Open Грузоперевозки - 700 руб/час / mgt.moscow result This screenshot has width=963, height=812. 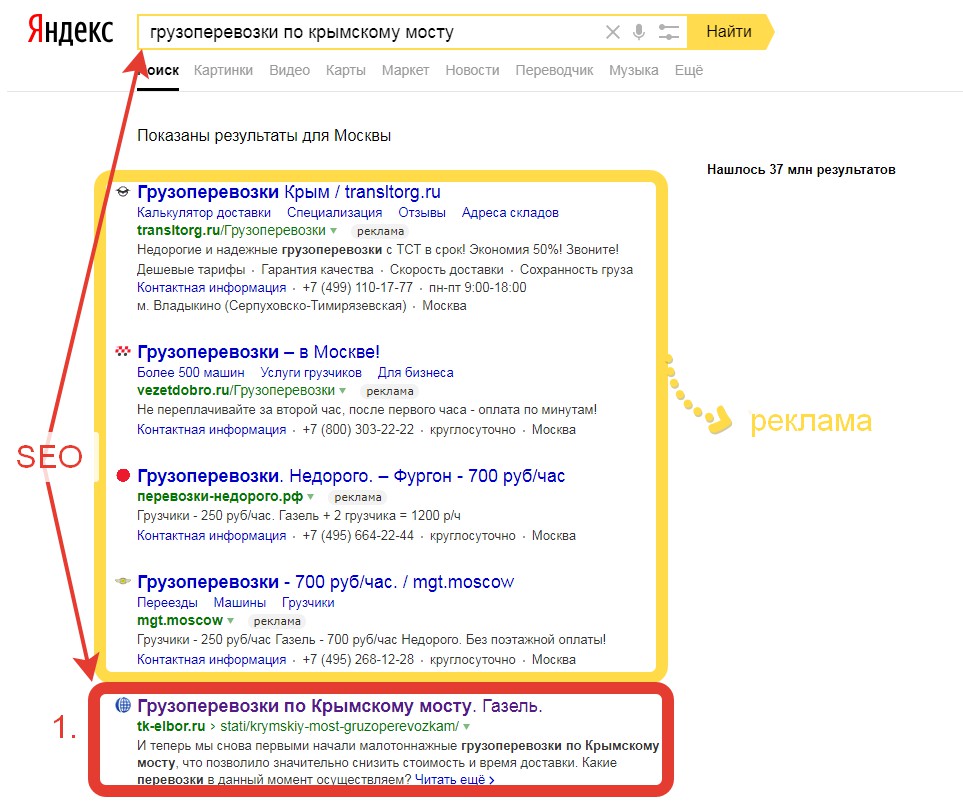326,581
